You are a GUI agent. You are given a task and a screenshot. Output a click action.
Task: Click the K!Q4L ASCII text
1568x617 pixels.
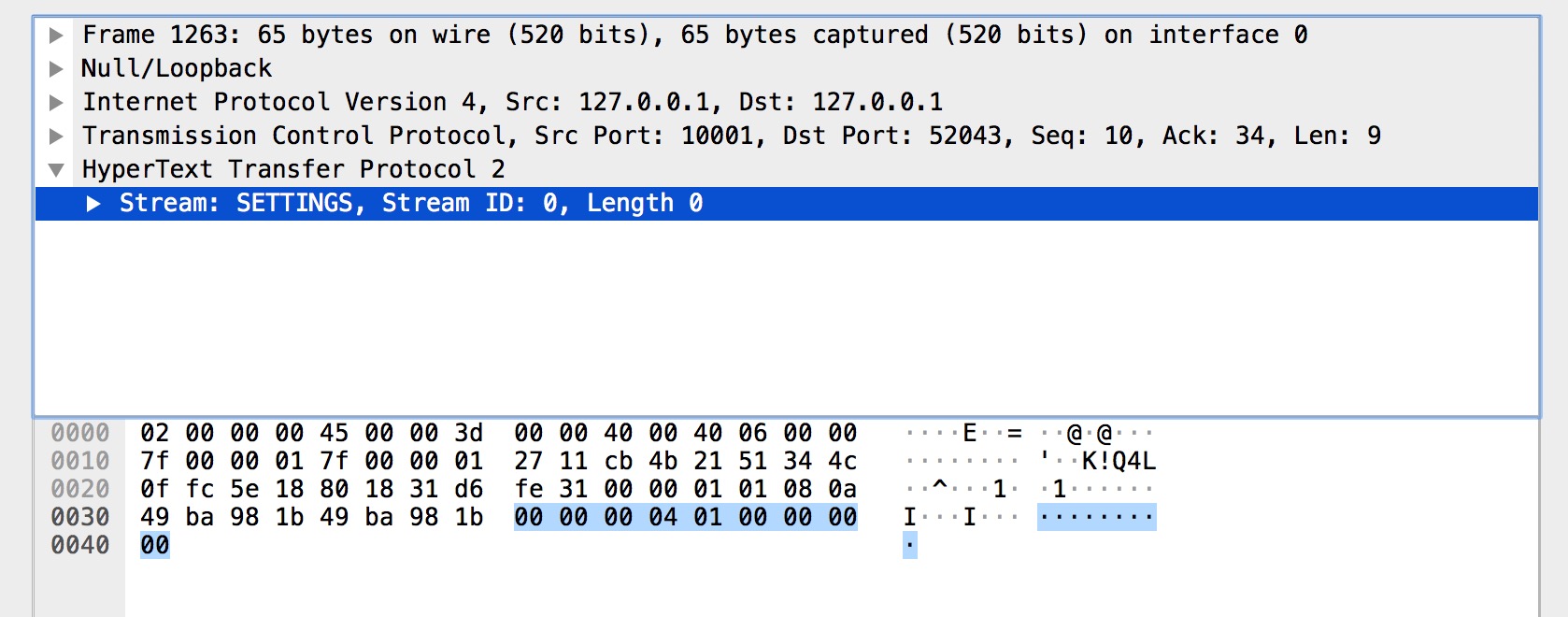coord(1119,462)
